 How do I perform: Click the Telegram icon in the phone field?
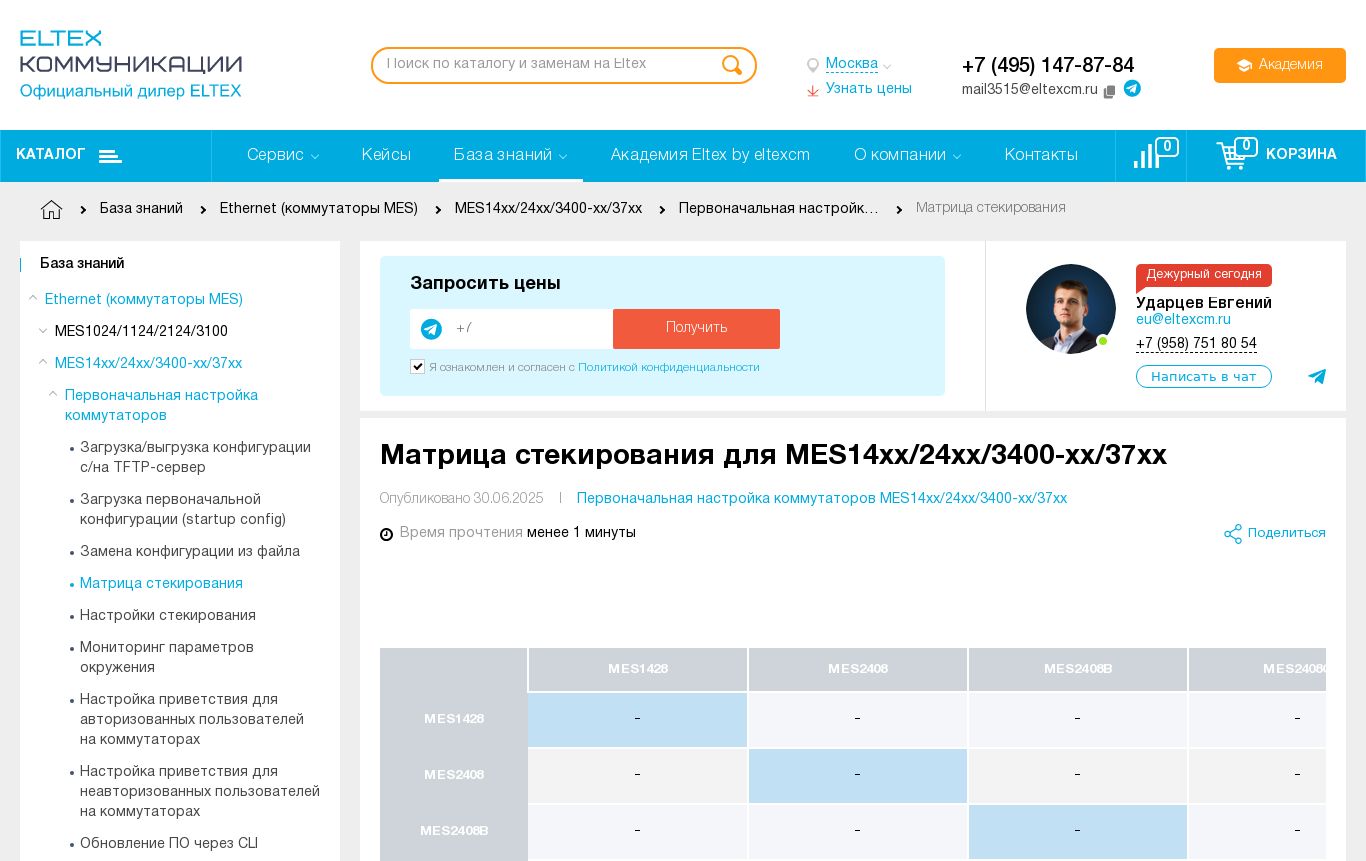(431, 329)
